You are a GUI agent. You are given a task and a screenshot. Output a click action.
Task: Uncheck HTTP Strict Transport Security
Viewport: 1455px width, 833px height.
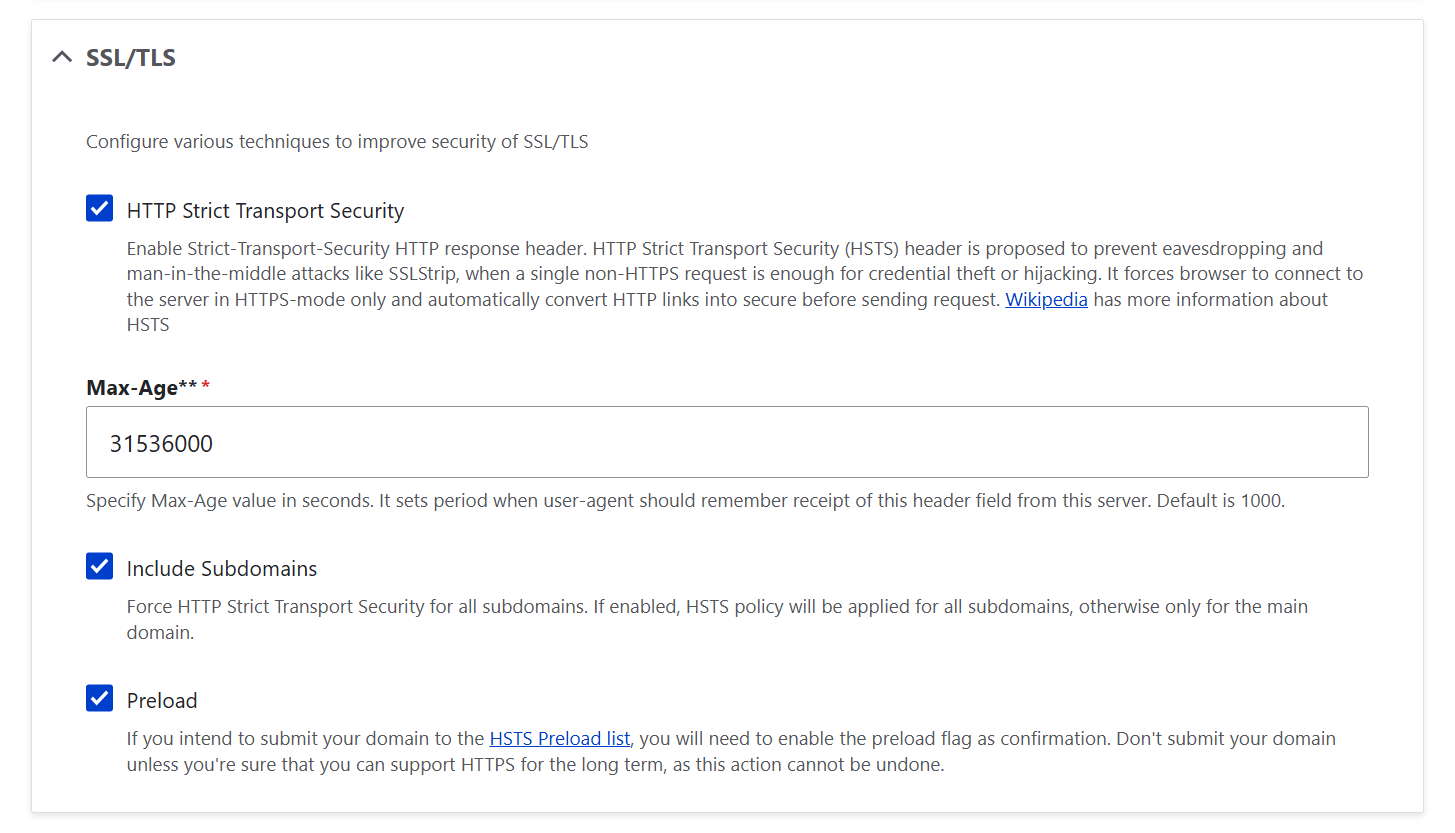99,208
